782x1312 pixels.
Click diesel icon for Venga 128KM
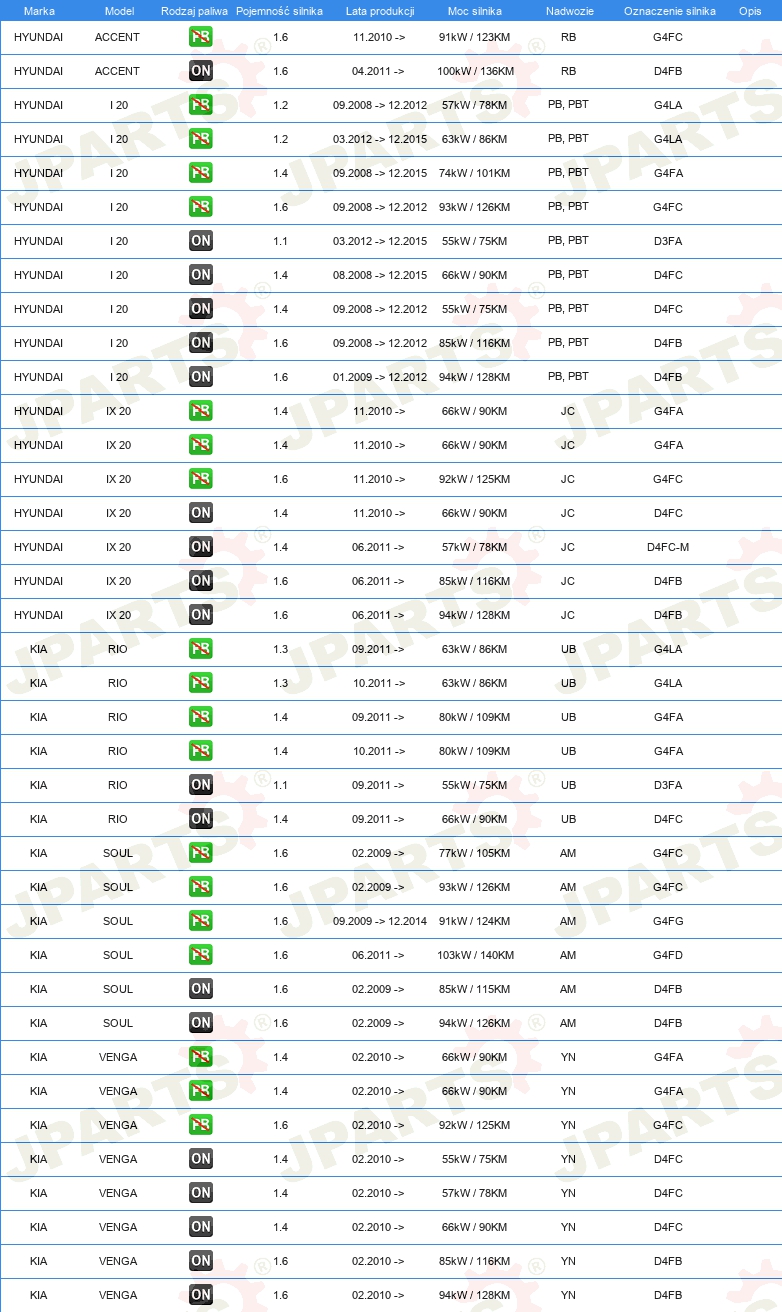click(201, 1295)
